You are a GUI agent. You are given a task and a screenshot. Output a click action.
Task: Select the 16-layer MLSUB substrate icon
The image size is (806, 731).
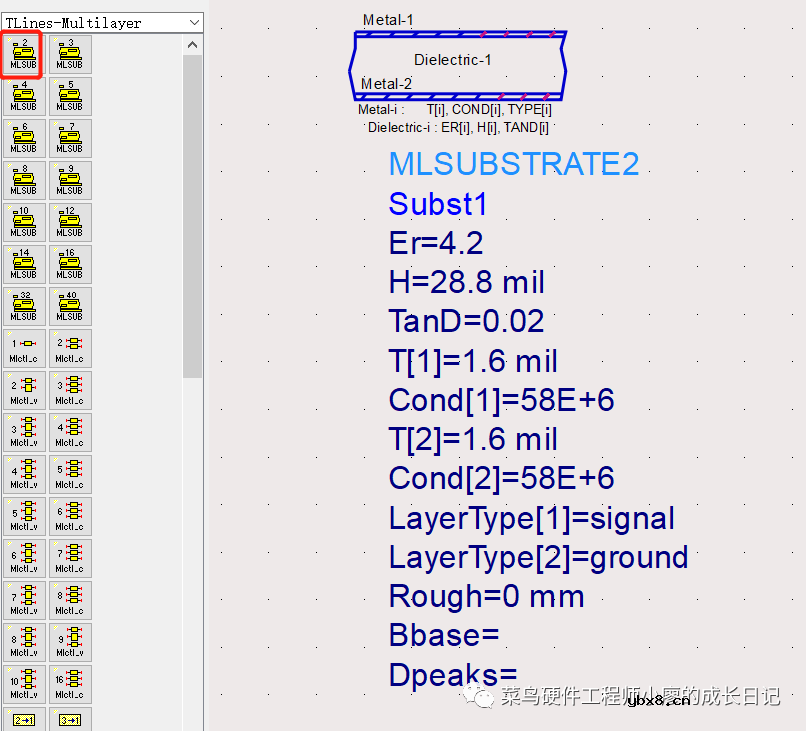(69, 264)
